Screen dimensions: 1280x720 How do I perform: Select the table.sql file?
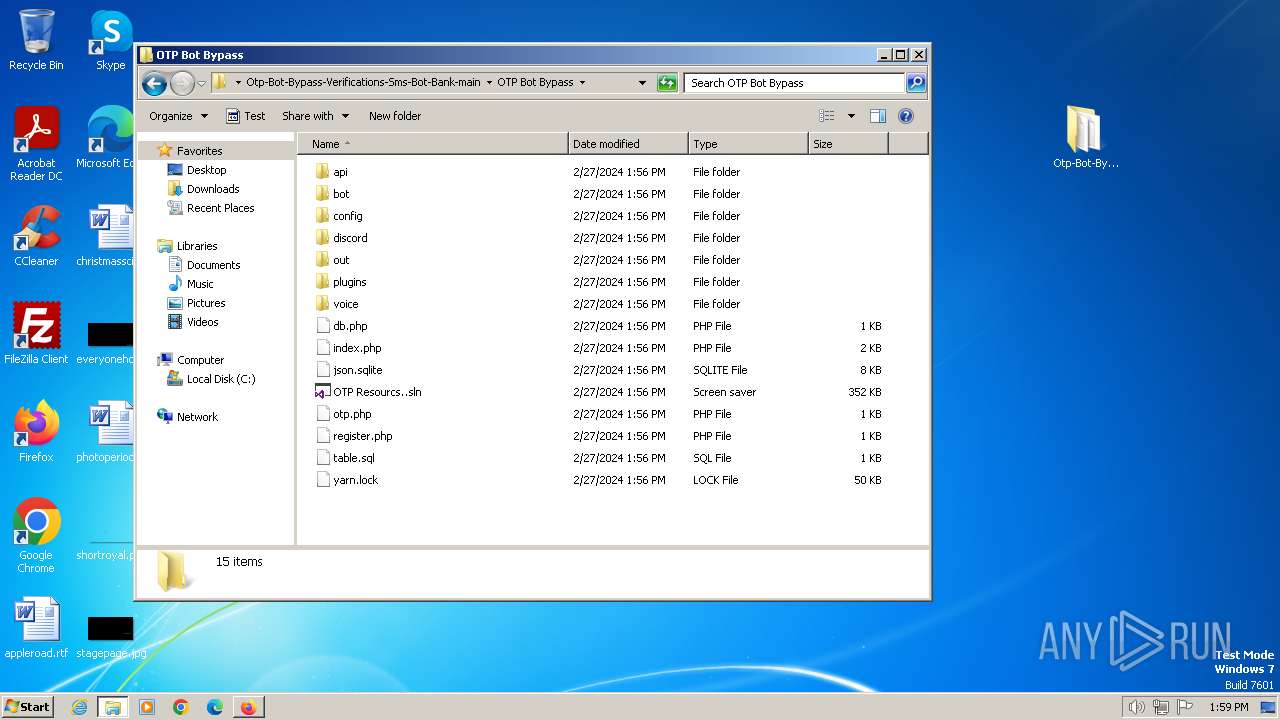click(354, 458)
